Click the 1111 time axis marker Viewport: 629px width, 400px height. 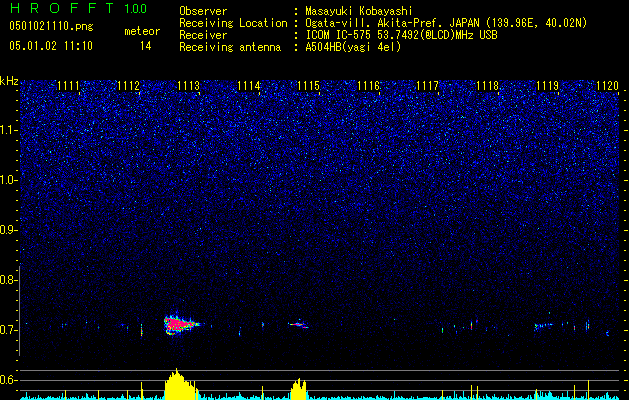tap(68, 85)
